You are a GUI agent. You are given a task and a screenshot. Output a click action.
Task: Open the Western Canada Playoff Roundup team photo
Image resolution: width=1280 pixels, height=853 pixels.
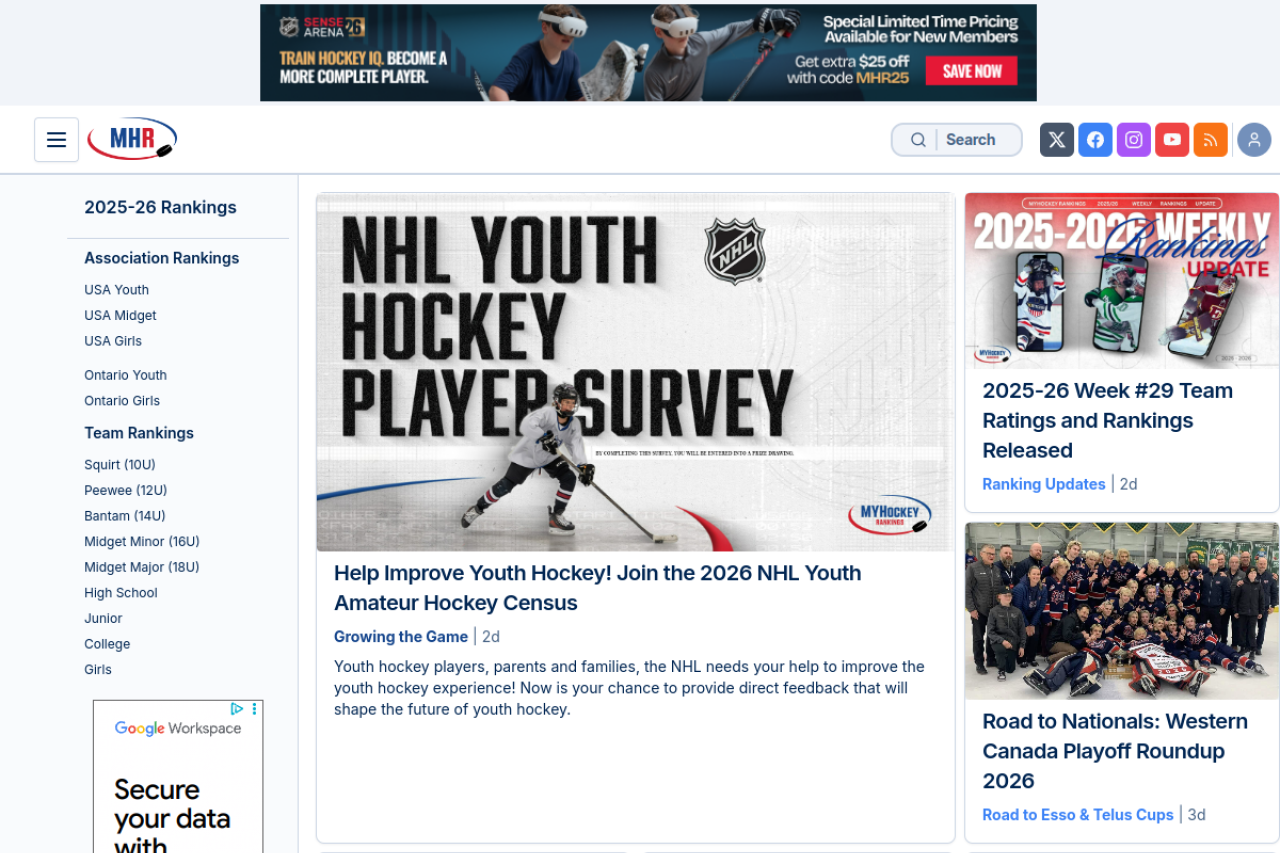(1121, 610)
